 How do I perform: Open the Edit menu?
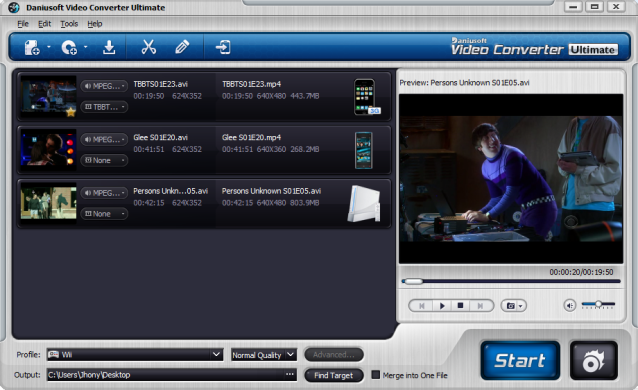point(44,24)
